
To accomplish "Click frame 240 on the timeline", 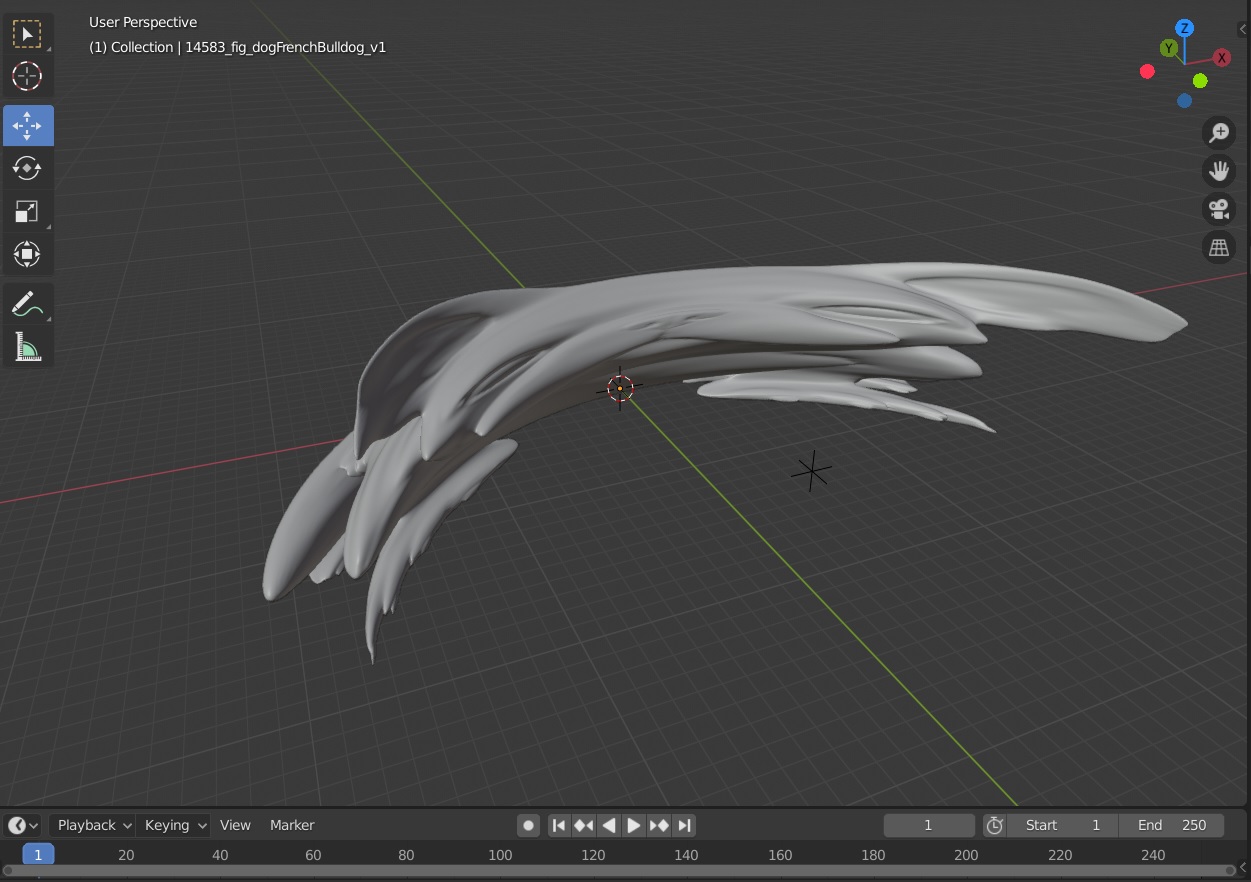I will tap(1153, 854).
